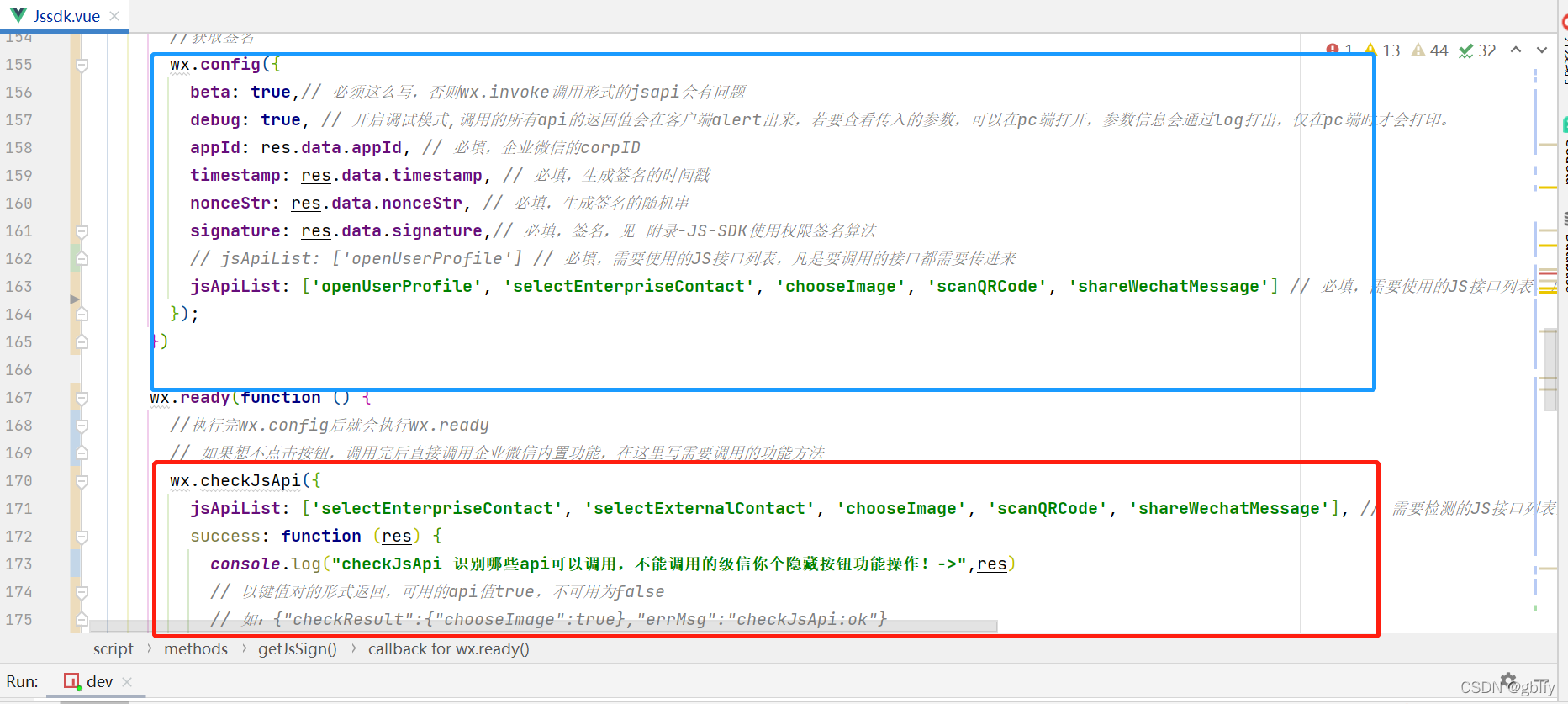The image size is (1568, 704).
Task: Collapse success function at line 172
Action: [x=82, y=537]
